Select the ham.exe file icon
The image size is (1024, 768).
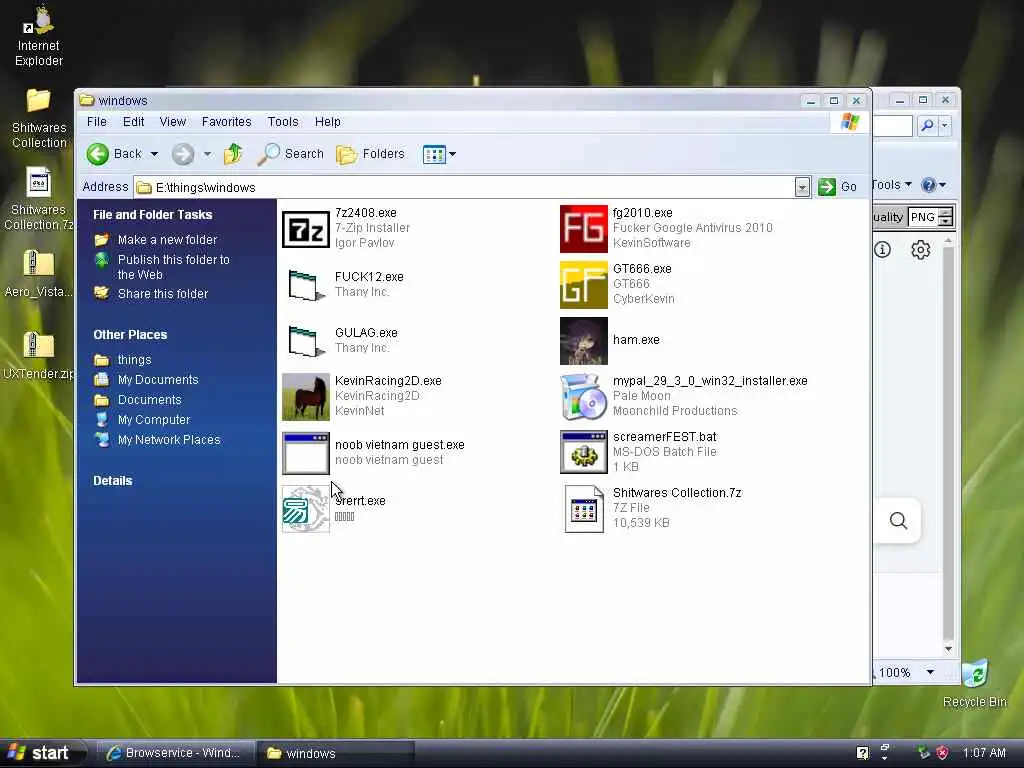point(584,341)
